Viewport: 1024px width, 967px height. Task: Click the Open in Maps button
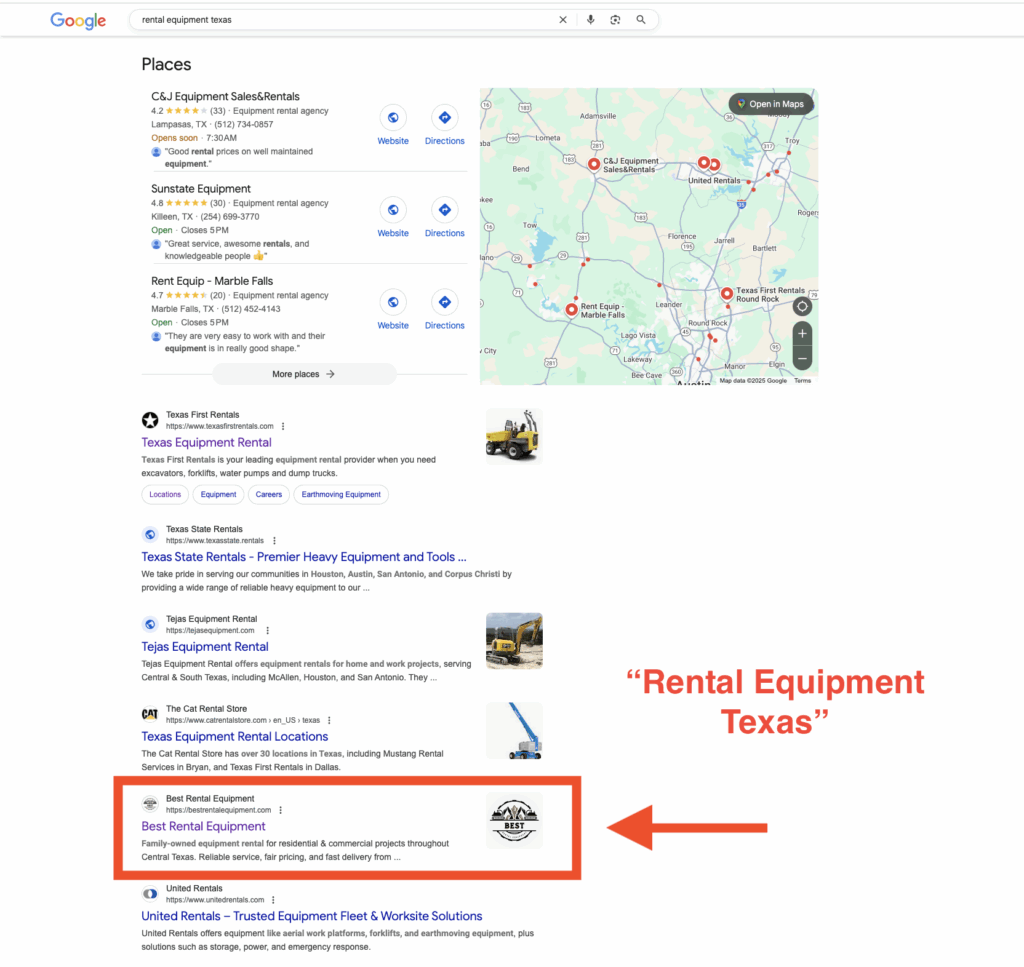pos(771,104)
